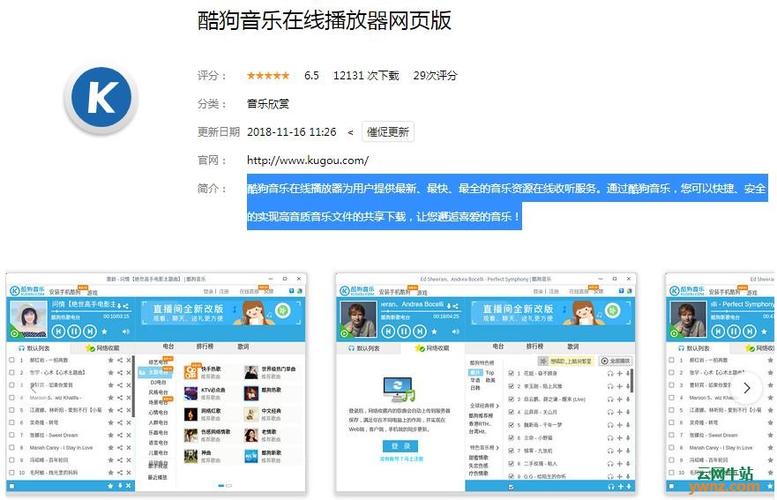
Task: Click the less-than arrow beside the update date
Action: 350,132
